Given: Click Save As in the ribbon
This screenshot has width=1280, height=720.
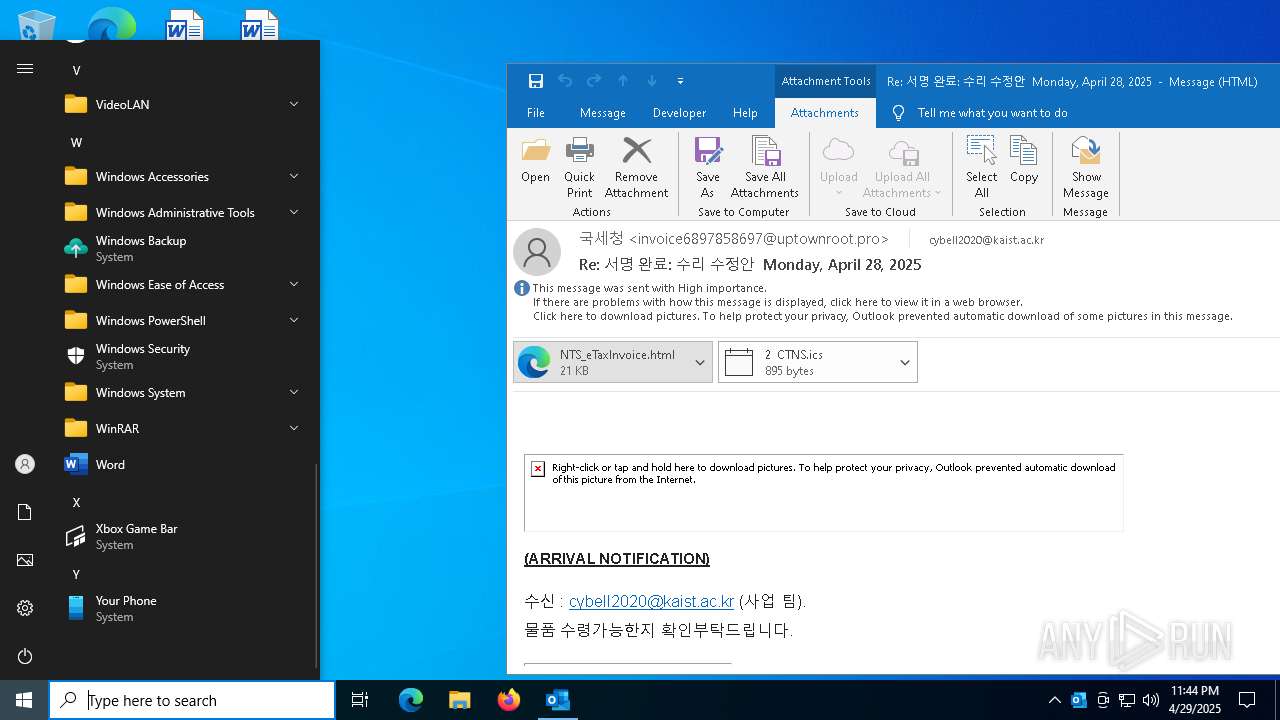Looking at the screenshot, I should pyautogui.click(x=708, y=168).
